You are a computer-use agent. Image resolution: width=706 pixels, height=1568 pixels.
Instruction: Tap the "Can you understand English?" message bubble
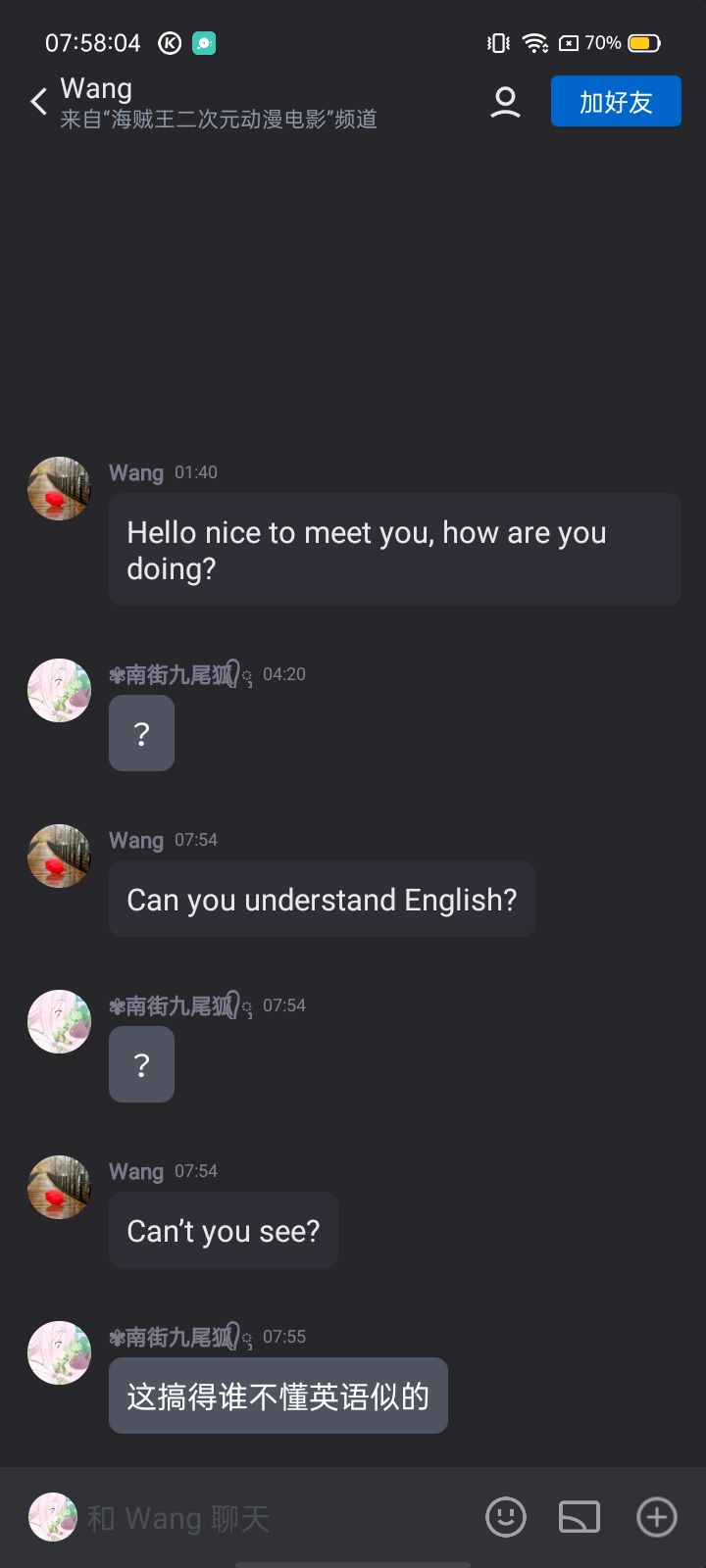pyautogui.click(x=322, y=900)
